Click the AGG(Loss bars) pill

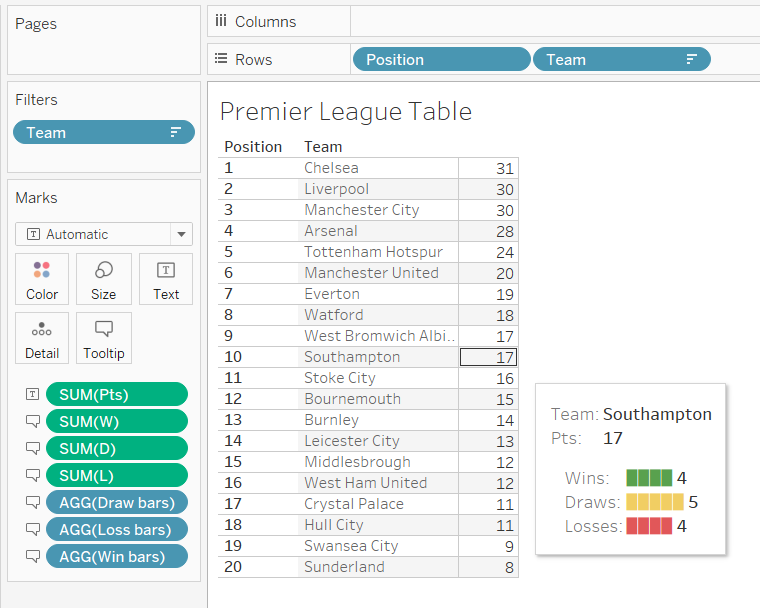(116, 529)
